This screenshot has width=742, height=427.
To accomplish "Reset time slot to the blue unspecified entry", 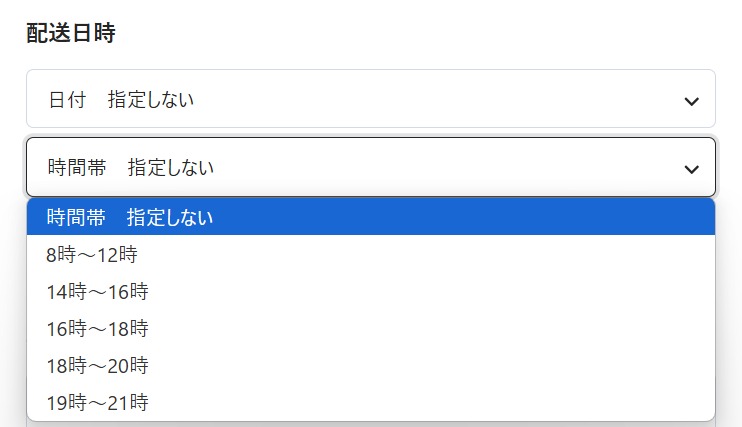I will pos(130,217).
